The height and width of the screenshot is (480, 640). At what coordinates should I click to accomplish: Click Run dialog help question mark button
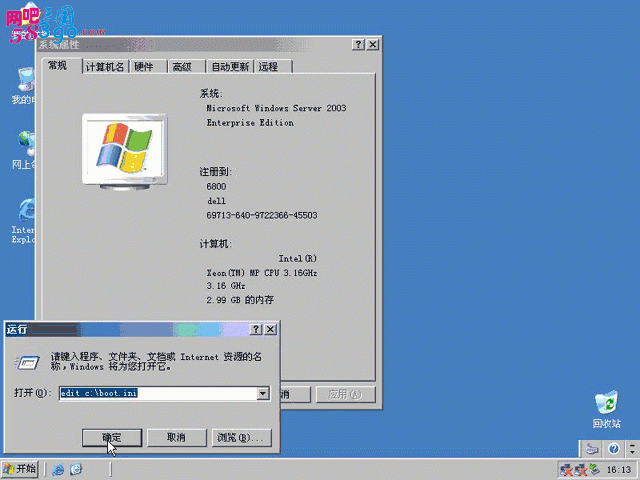click(x=256, y=329)
